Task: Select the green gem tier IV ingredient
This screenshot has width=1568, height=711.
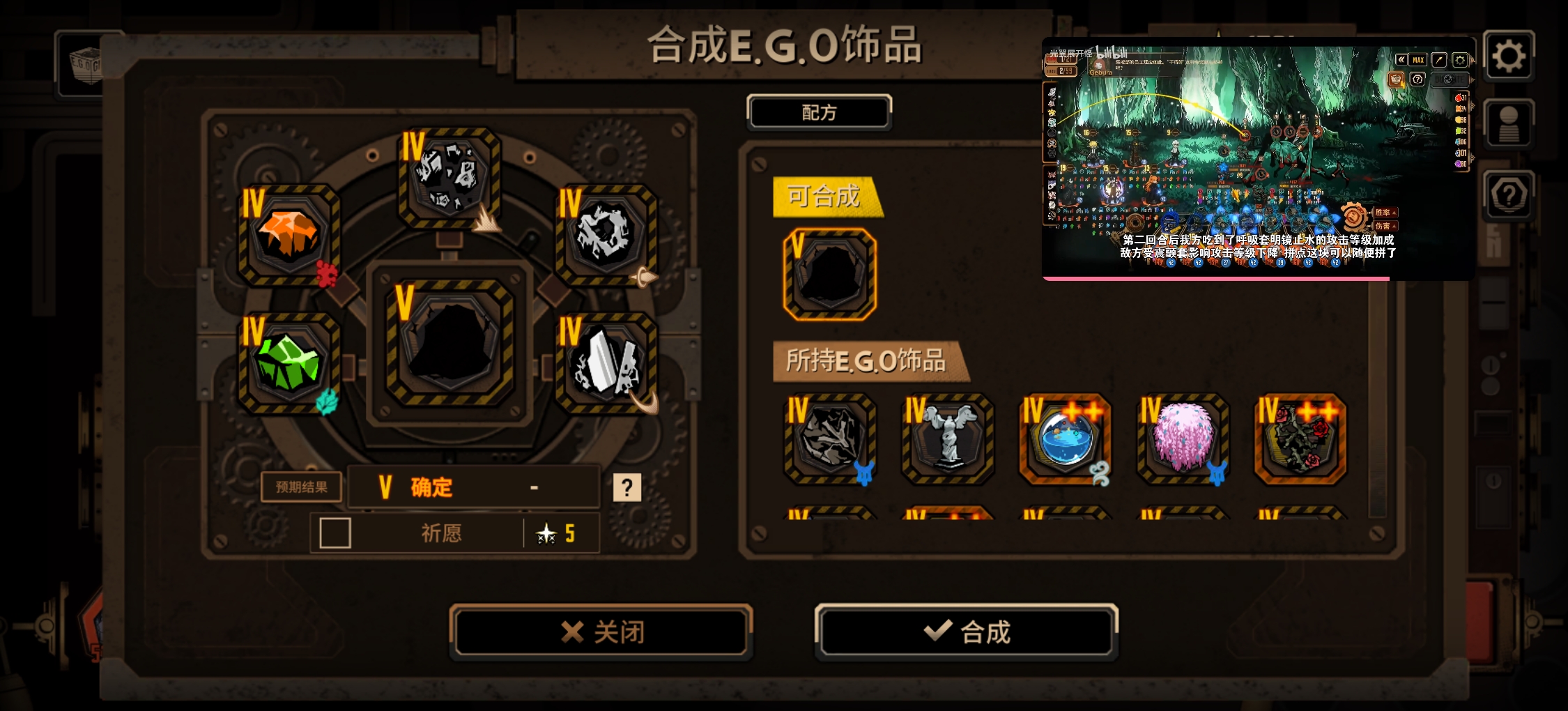Action: click(x=289, y=363)
